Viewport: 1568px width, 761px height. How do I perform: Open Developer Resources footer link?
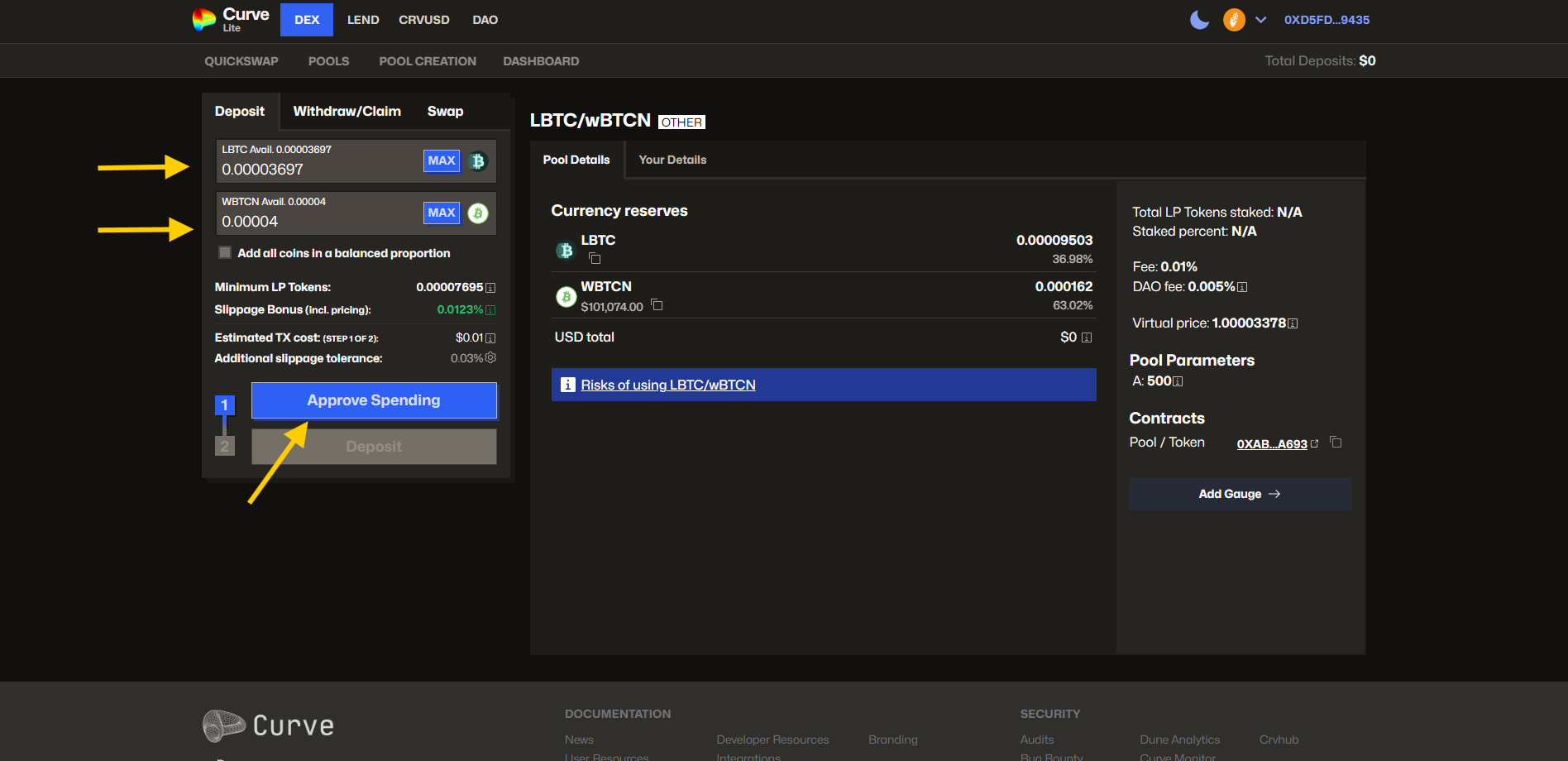pyautogui.click(x=772, y=739)
